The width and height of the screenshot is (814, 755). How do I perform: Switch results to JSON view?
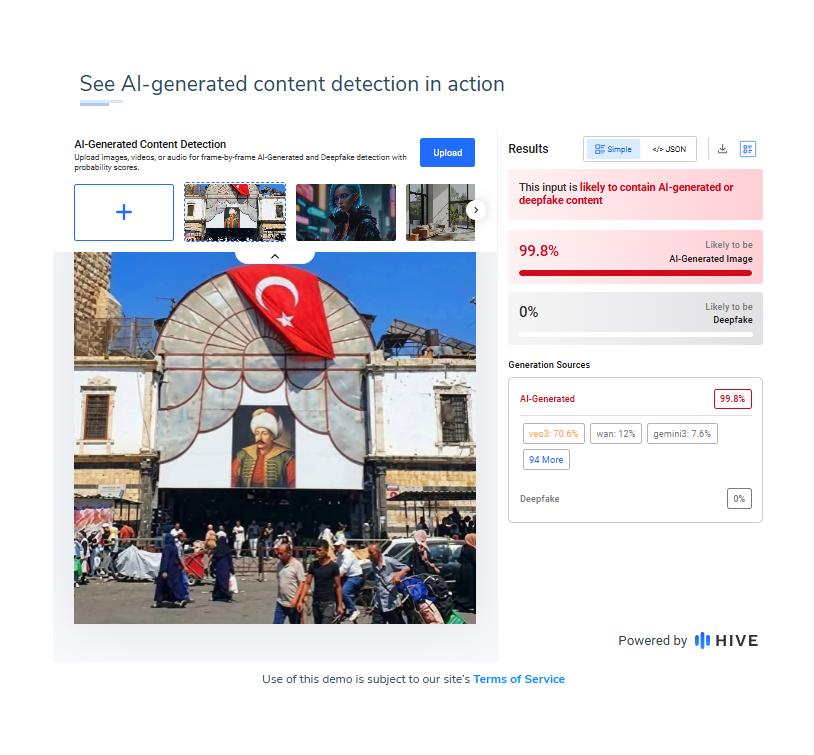click(669, 149)
